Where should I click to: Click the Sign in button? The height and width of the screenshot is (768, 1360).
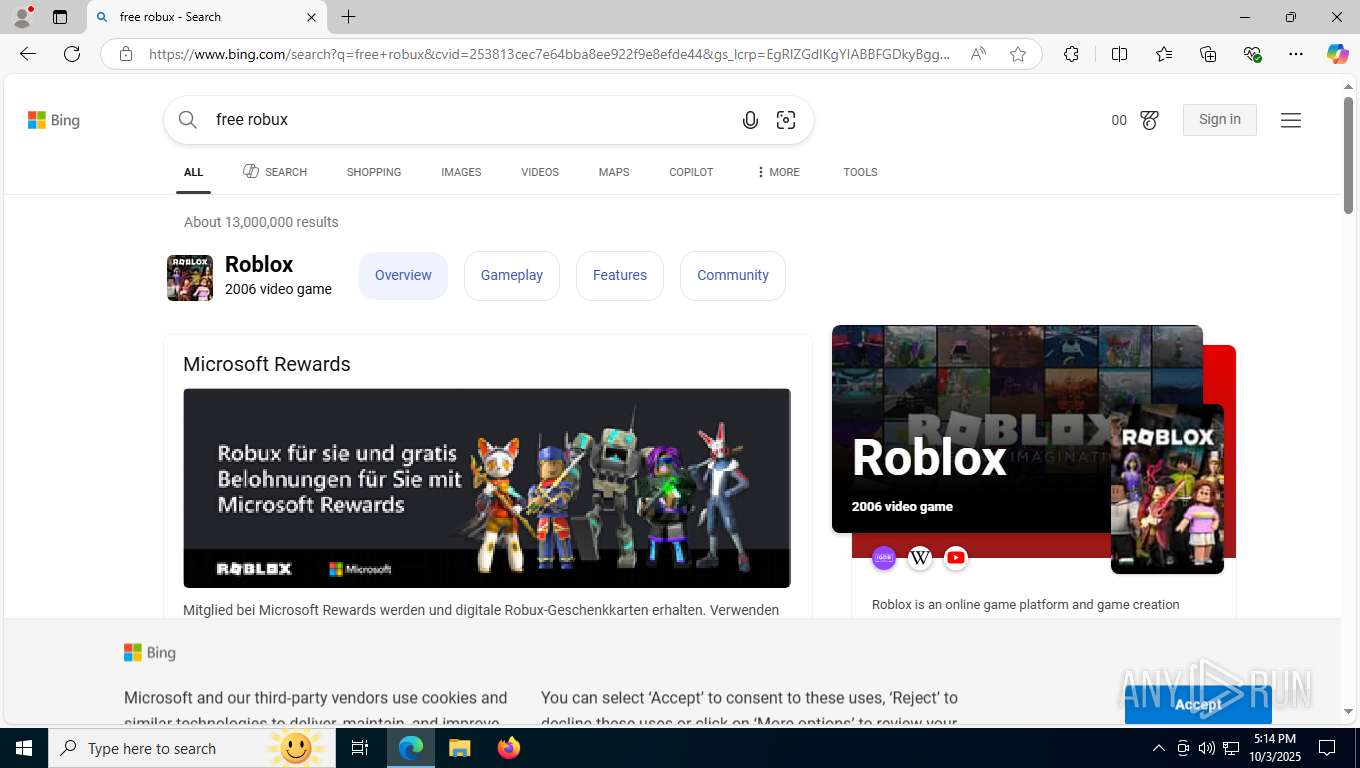coord(1219,120)
